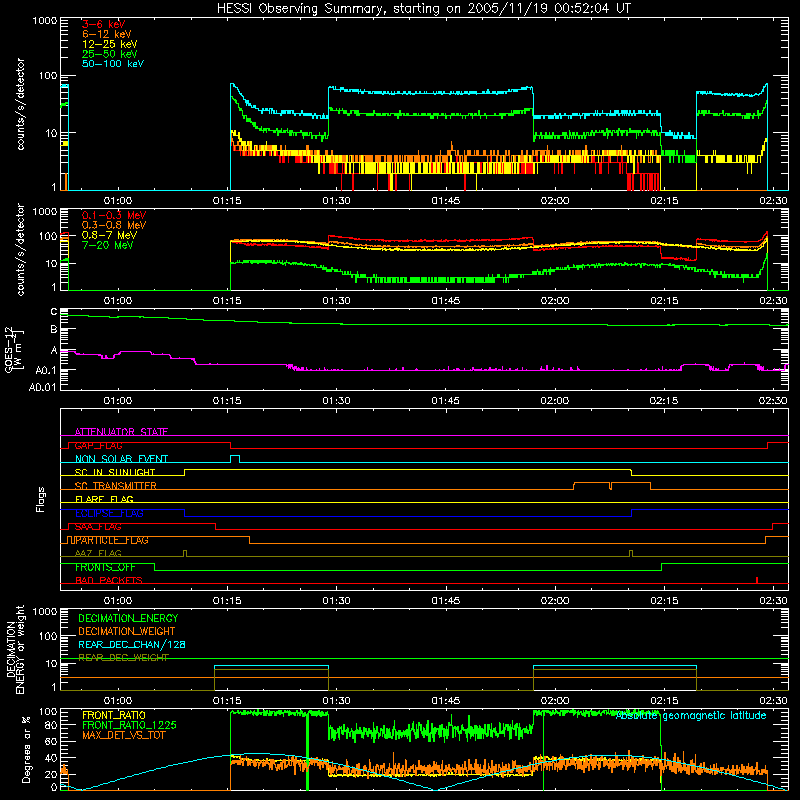Click the 0.3-0.8 MeV legend entry
800x800 pixels.
(x=114, y=225)
